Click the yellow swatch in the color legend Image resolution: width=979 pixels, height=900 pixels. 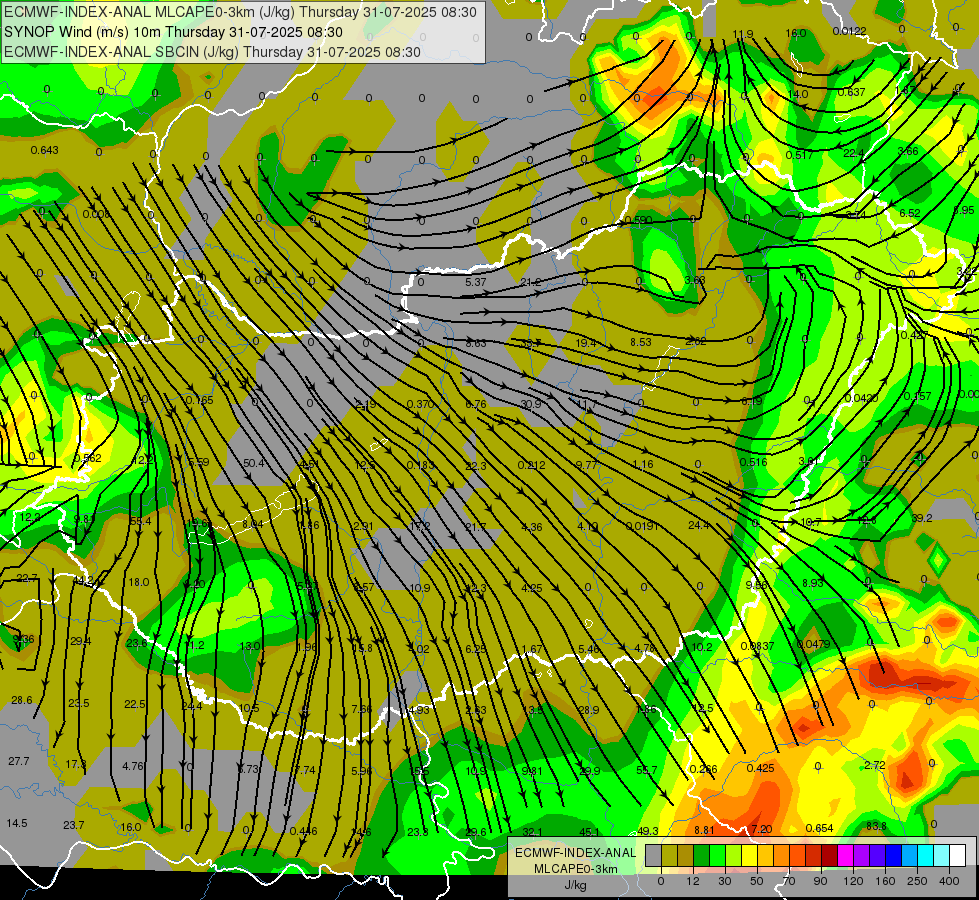[750, 856]
